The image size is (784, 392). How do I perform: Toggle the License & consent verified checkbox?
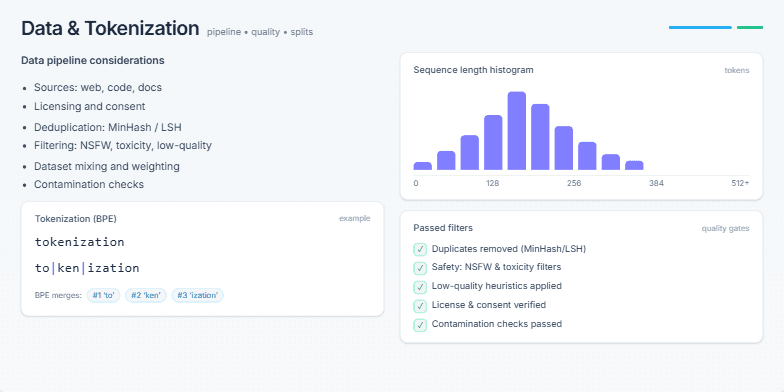point(420,306)
